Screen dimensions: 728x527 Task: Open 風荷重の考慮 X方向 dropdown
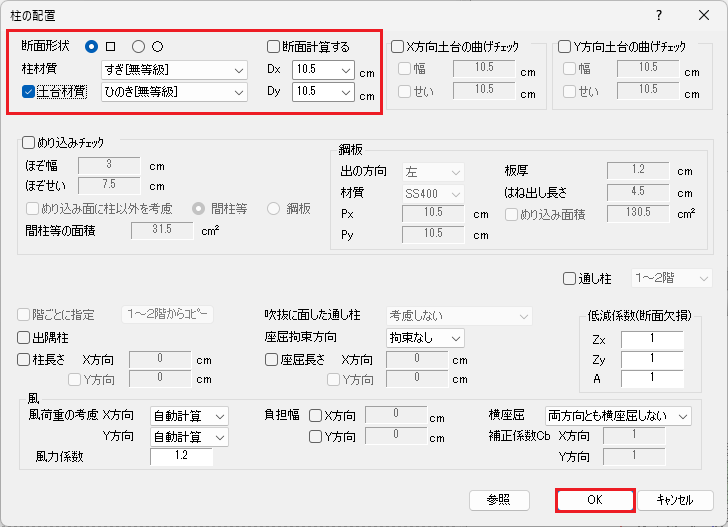189,415
